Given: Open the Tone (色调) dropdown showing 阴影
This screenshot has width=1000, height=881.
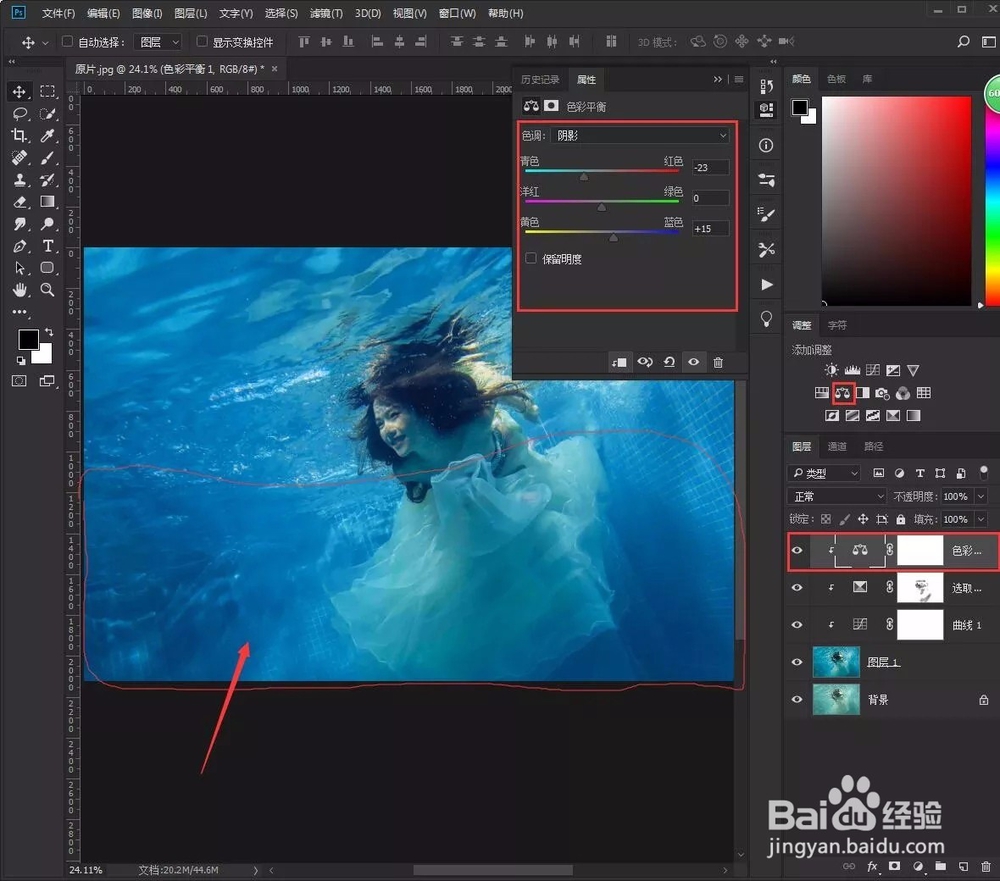Looking at the screenshot, I should [640, 135].
